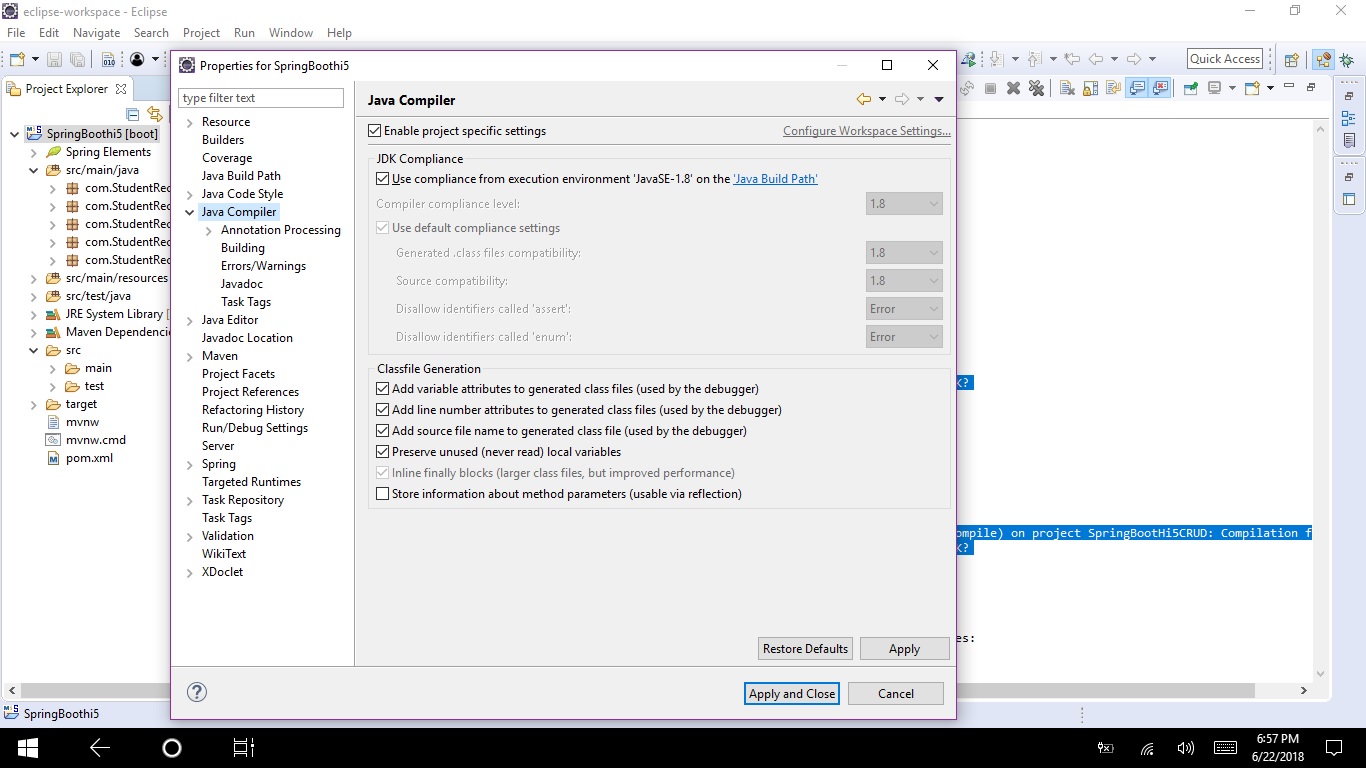Toggle Show Console on Standard Out icon
This screenshot has height=768, width=1366.
pyautogui.click(x=1137, y=88)
